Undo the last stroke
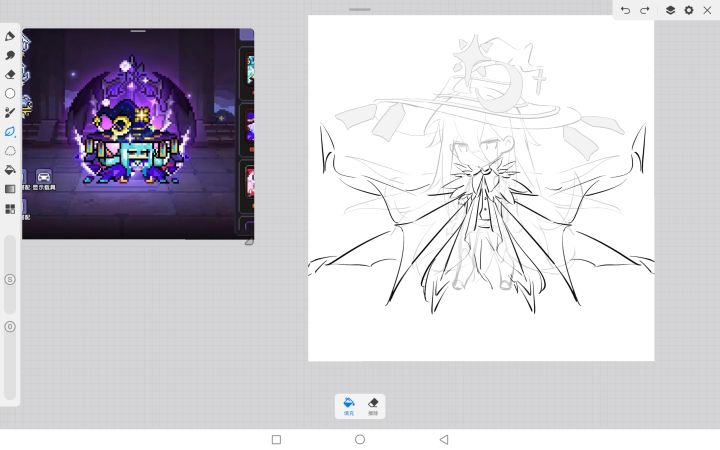 [x=625, y=10]
